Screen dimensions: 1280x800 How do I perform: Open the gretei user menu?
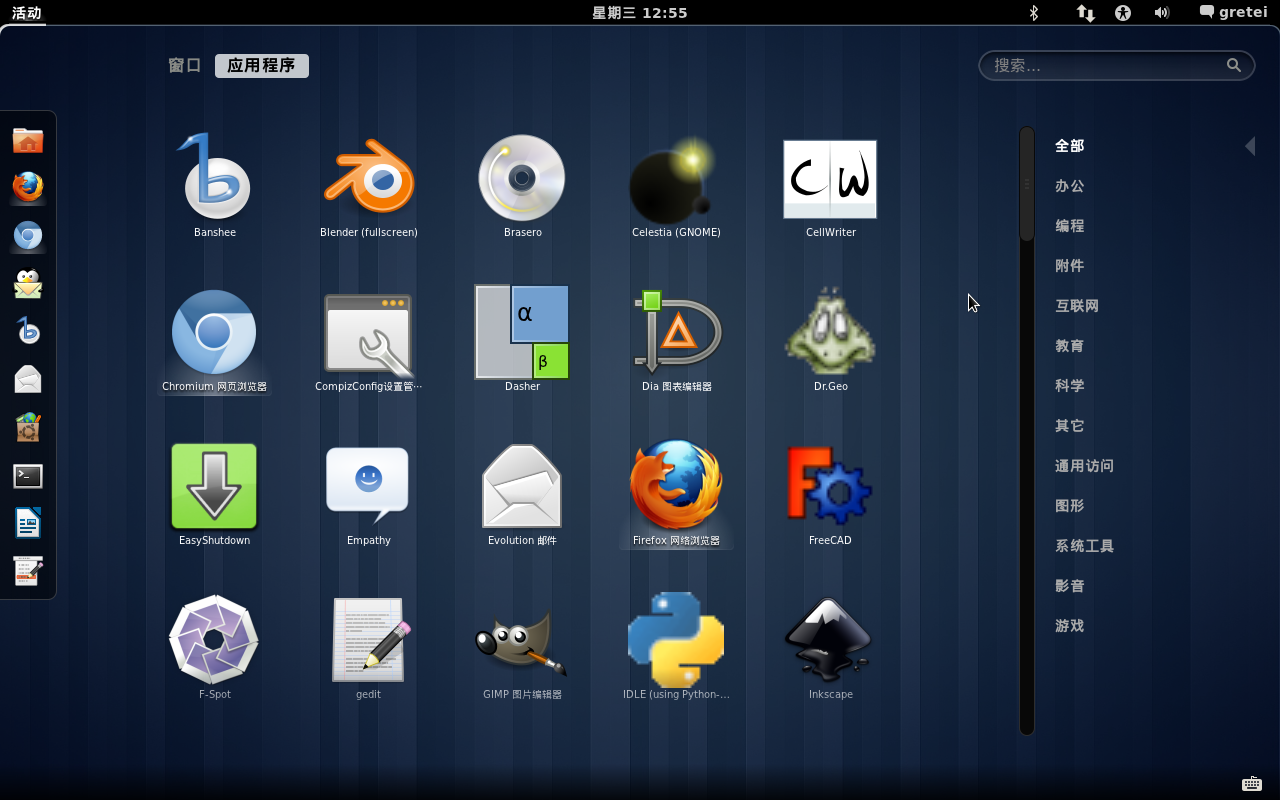(x=1234, y=13)
